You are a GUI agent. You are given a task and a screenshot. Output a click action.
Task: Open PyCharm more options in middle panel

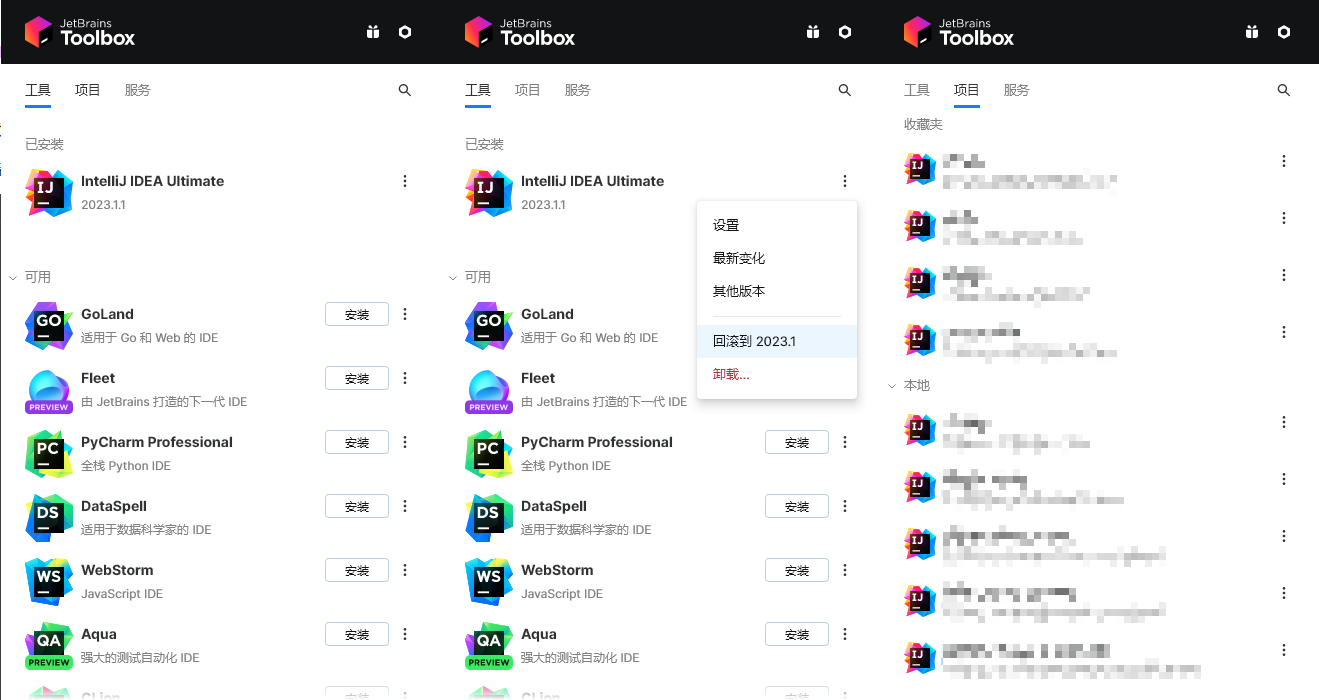point(845,442)
